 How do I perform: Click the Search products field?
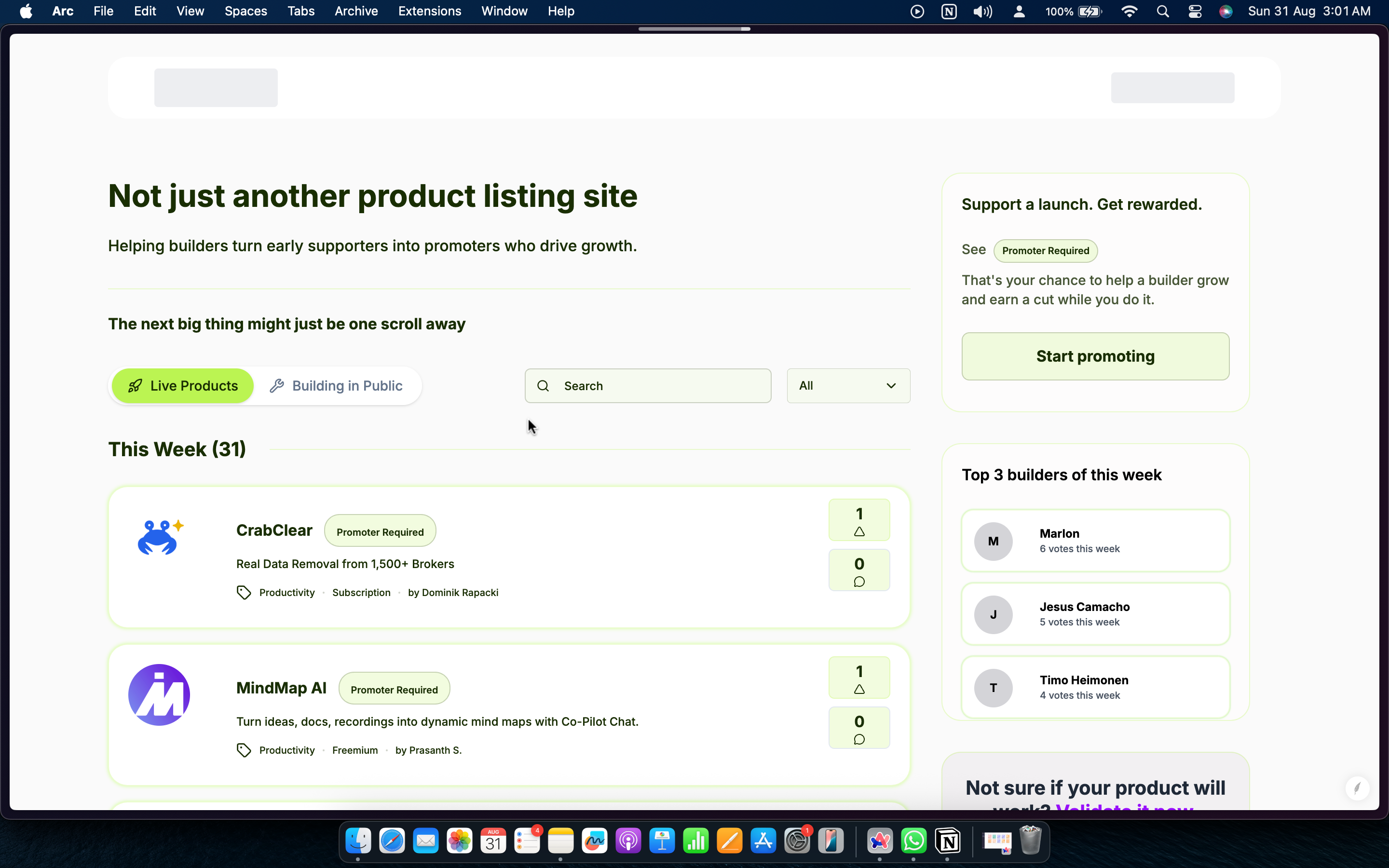pyautogui.click(x=647, y=386)
